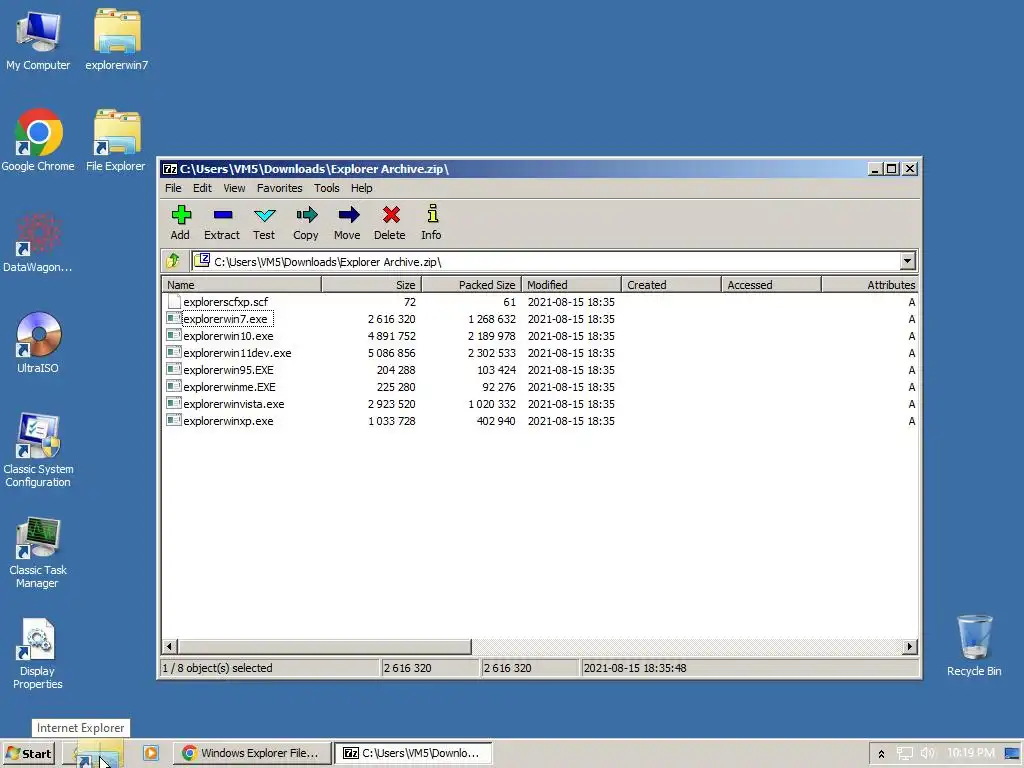
Task: Select the UltraISO desktop shortcut
Action: coord(38,342)
